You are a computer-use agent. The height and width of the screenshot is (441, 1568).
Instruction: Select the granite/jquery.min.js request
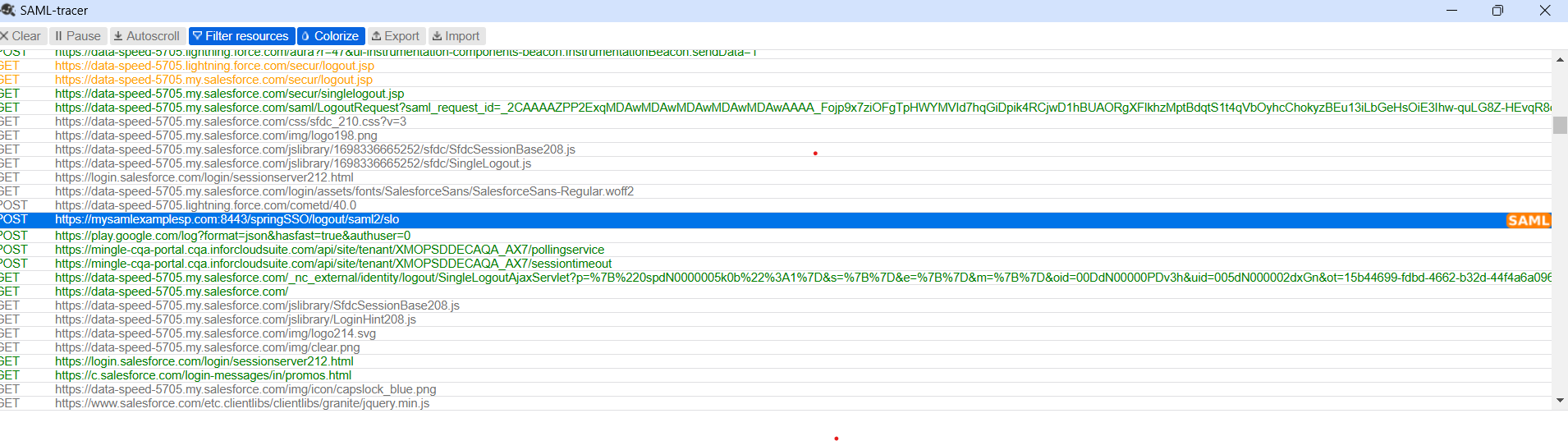point(776,403)
